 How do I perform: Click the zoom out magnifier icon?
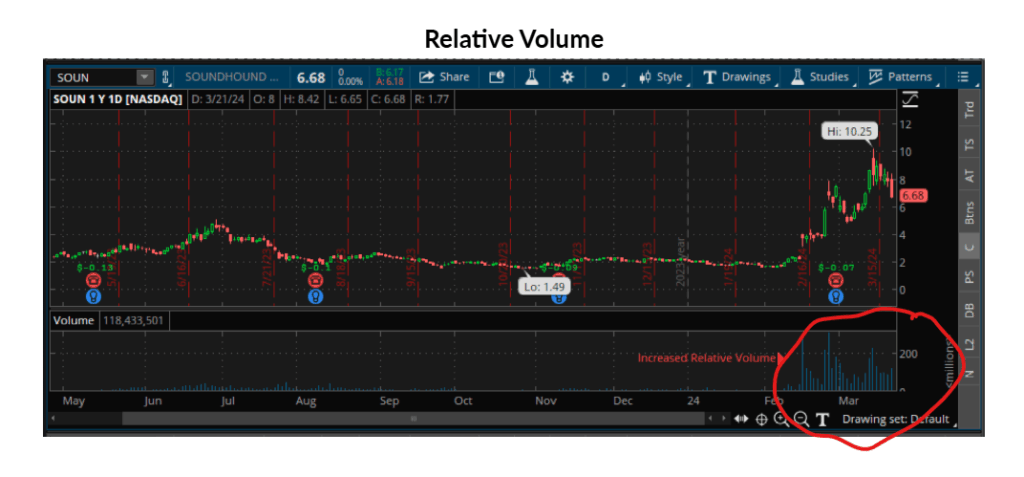pyautogui.click(x=800, y=419)
